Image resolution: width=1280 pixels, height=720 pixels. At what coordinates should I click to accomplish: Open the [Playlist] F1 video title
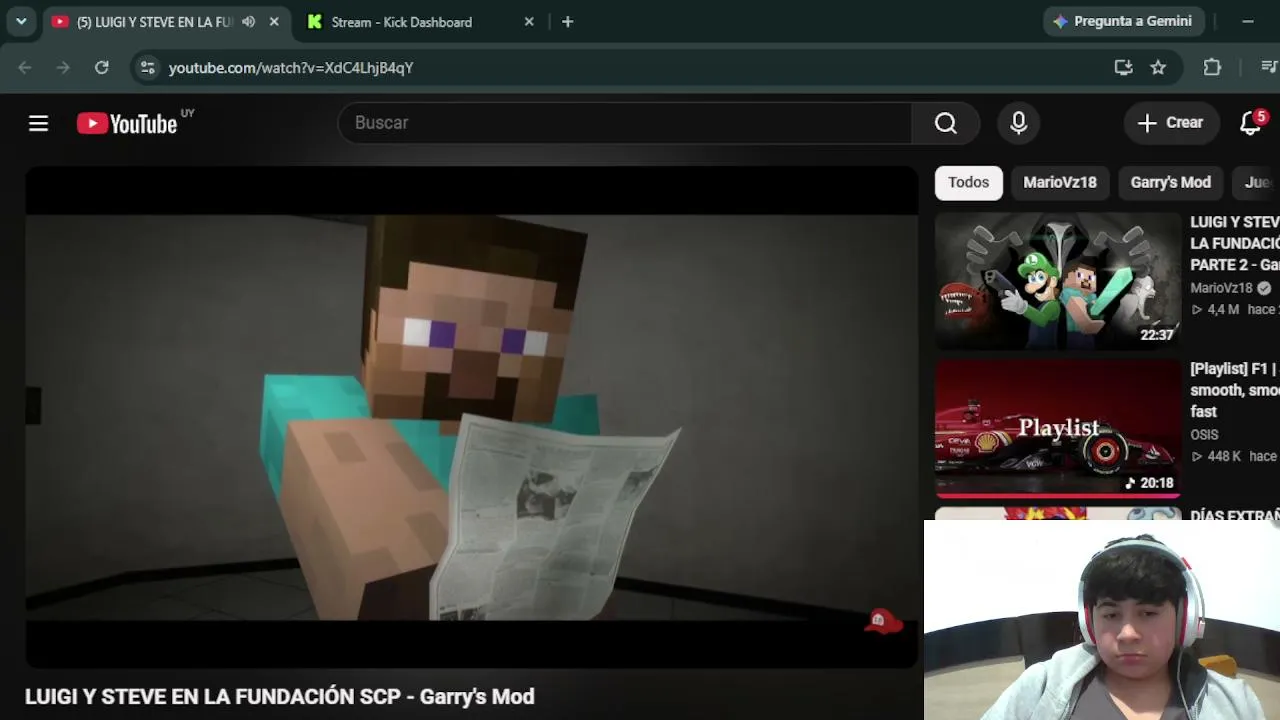tap(1235, 390)
